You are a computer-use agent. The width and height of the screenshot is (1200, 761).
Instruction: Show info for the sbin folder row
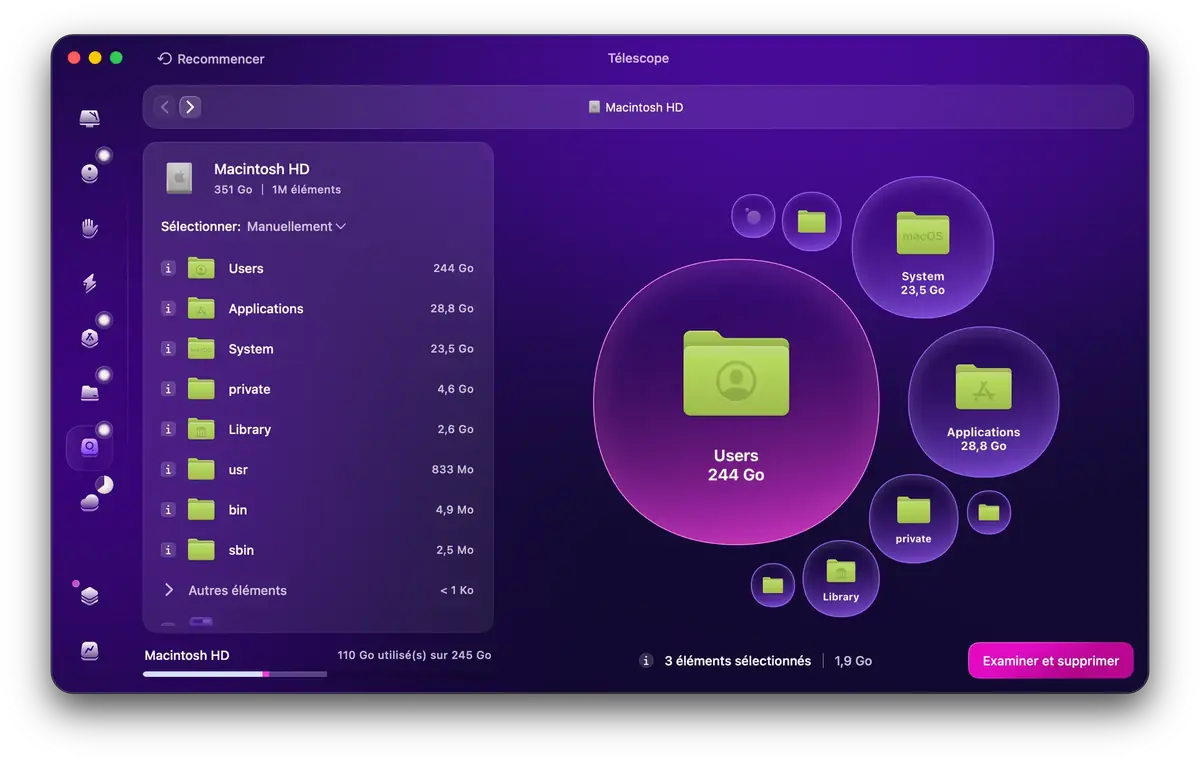tap(168, 550)
